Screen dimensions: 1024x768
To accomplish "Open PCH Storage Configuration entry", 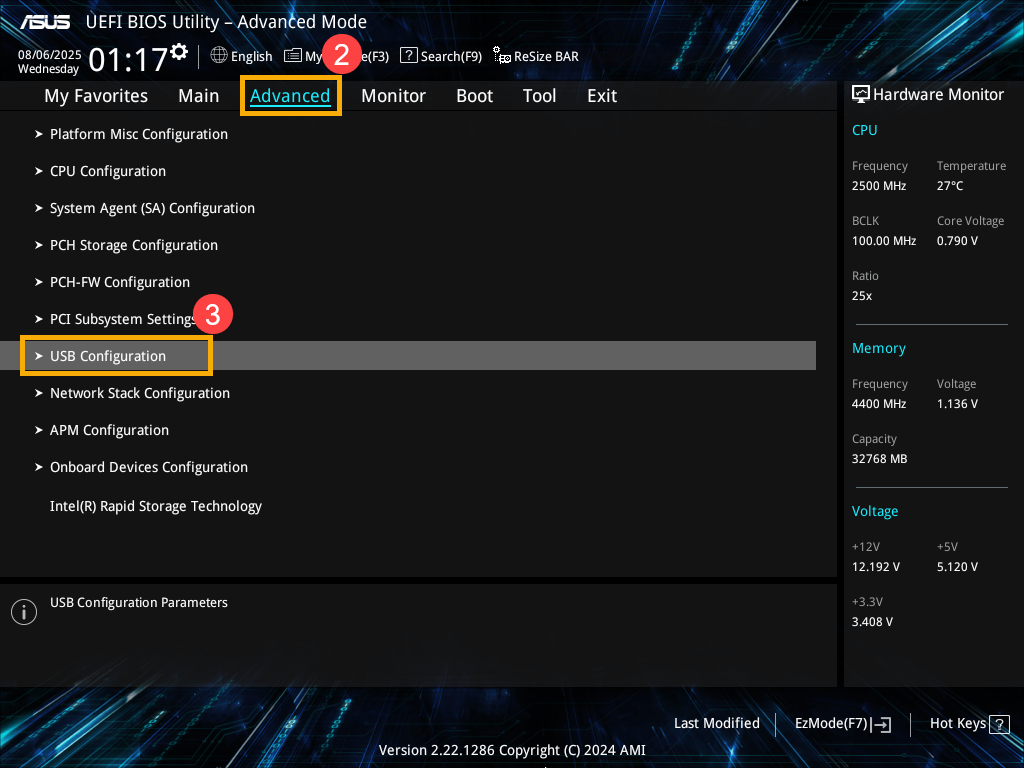I will coord(134,245).
